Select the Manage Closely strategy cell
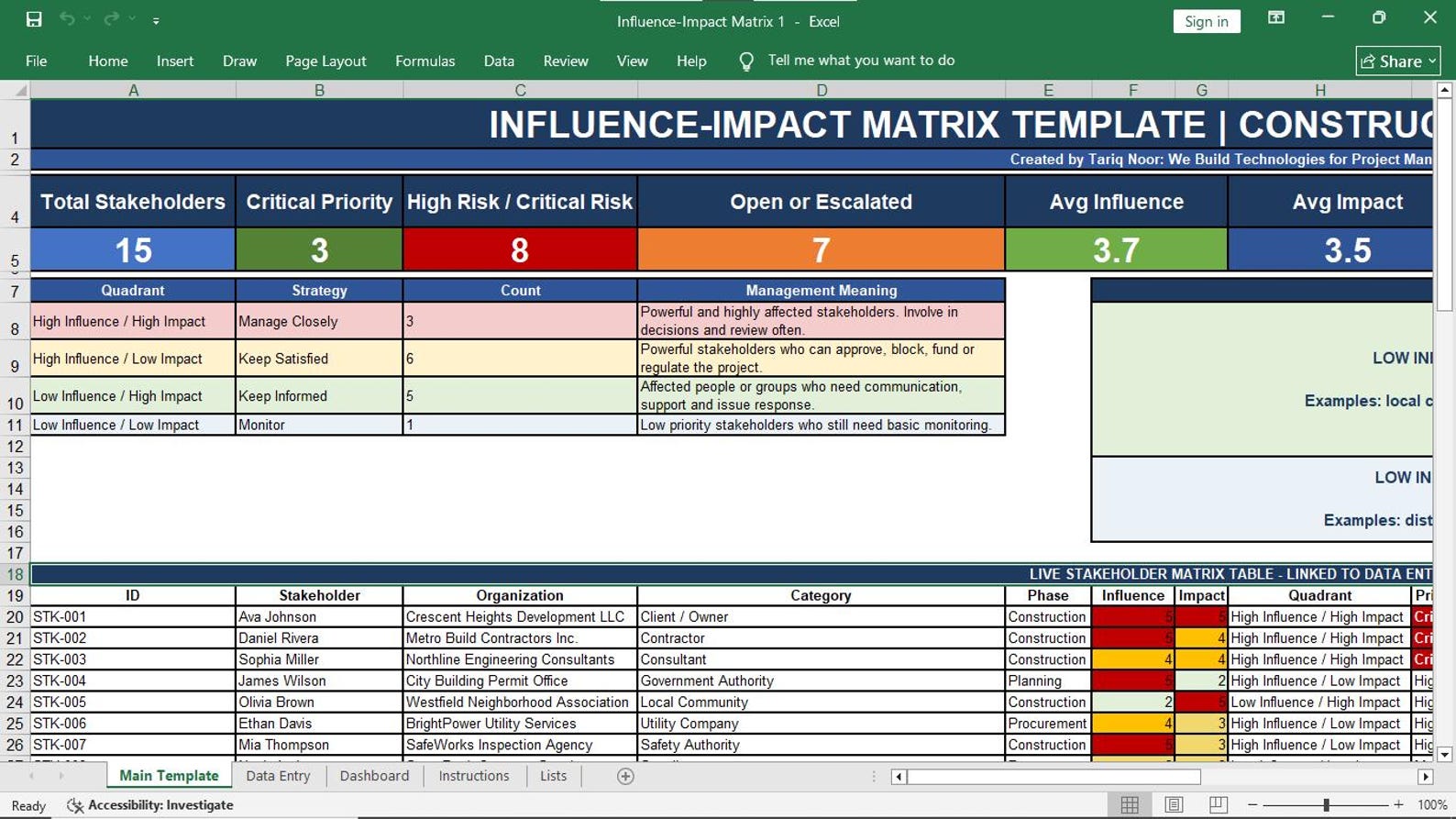 pos(319,321)
